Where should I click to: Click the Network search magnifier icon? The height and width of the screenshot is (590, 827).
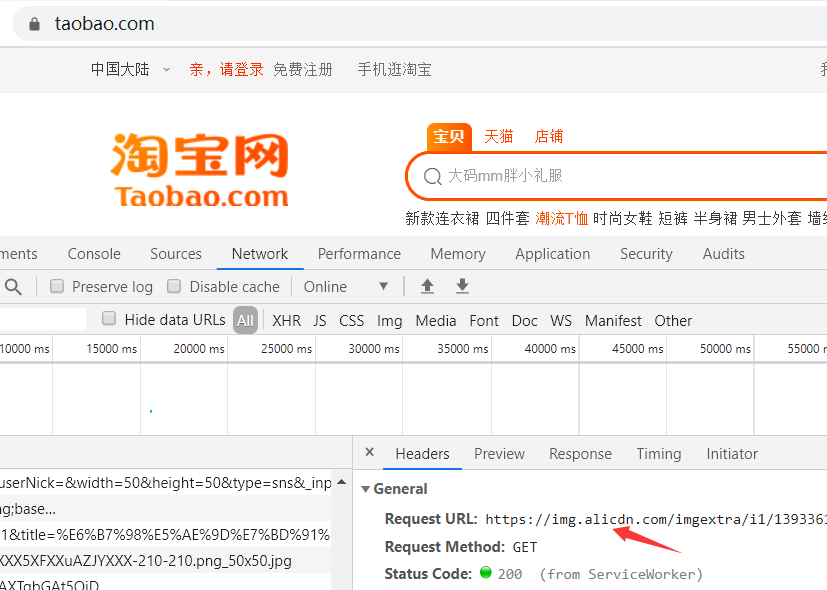tap(13, 287)
